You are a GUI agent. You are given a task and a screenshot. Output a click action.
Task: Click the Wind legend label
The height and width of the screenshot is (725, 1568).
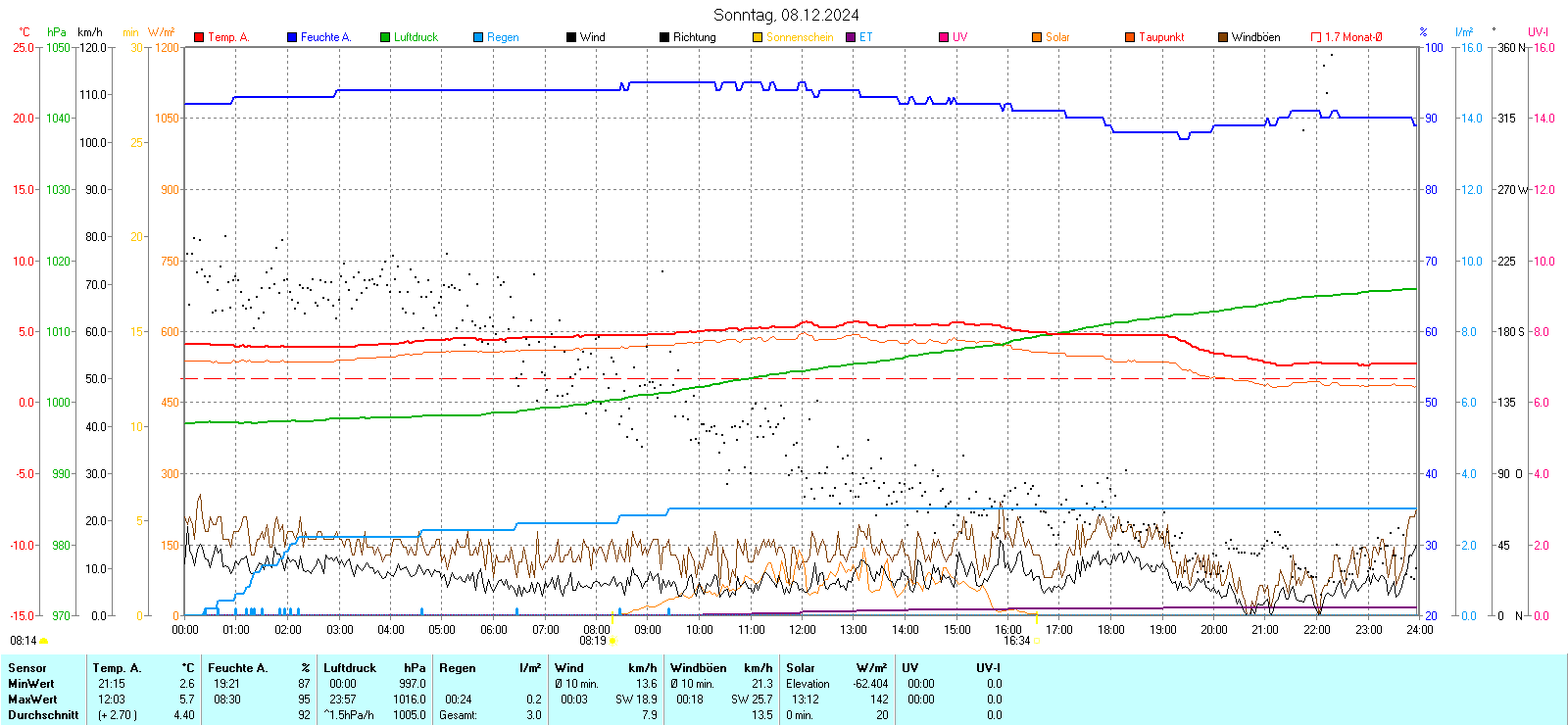pos(592,37)
